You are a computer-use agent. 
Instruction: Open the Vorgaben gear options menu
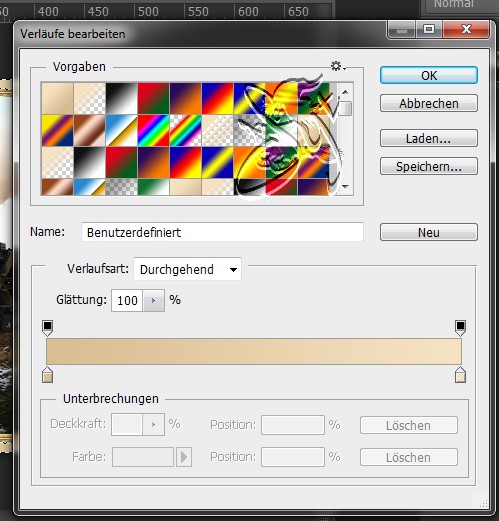[338, 66]
